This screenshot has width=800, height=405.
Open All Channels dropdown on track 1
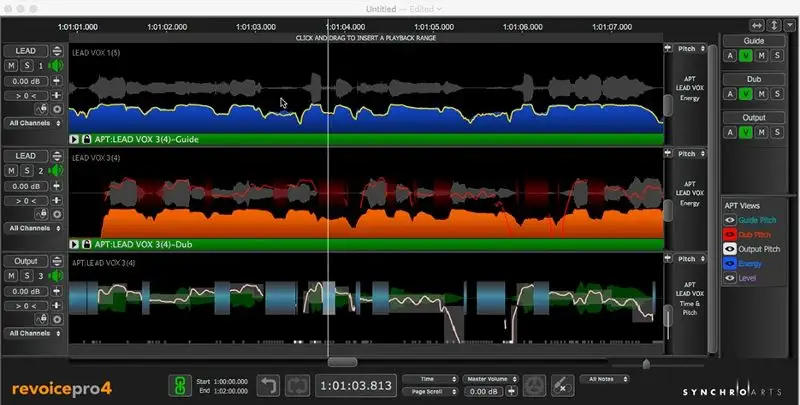coord(33,123)
